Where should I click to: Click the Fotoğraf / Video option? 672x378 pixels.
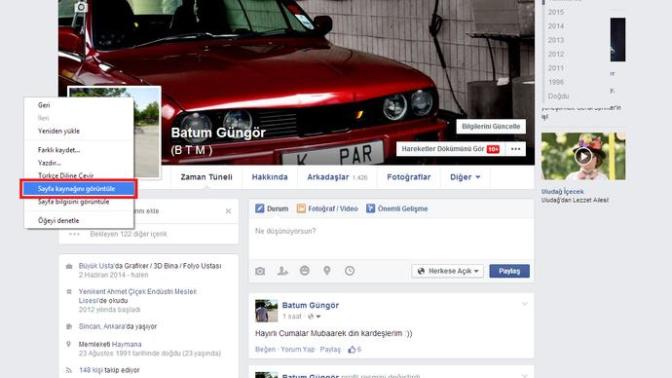click(x=327, y=209)
